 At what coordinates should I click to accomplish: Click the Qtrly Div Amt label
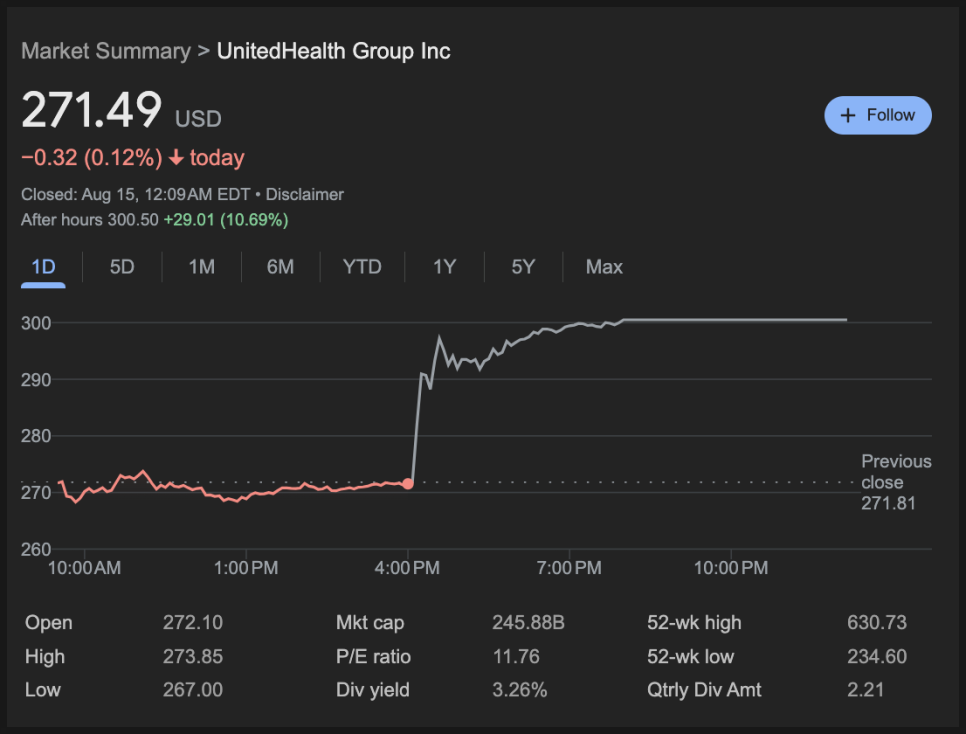(704, 690)
